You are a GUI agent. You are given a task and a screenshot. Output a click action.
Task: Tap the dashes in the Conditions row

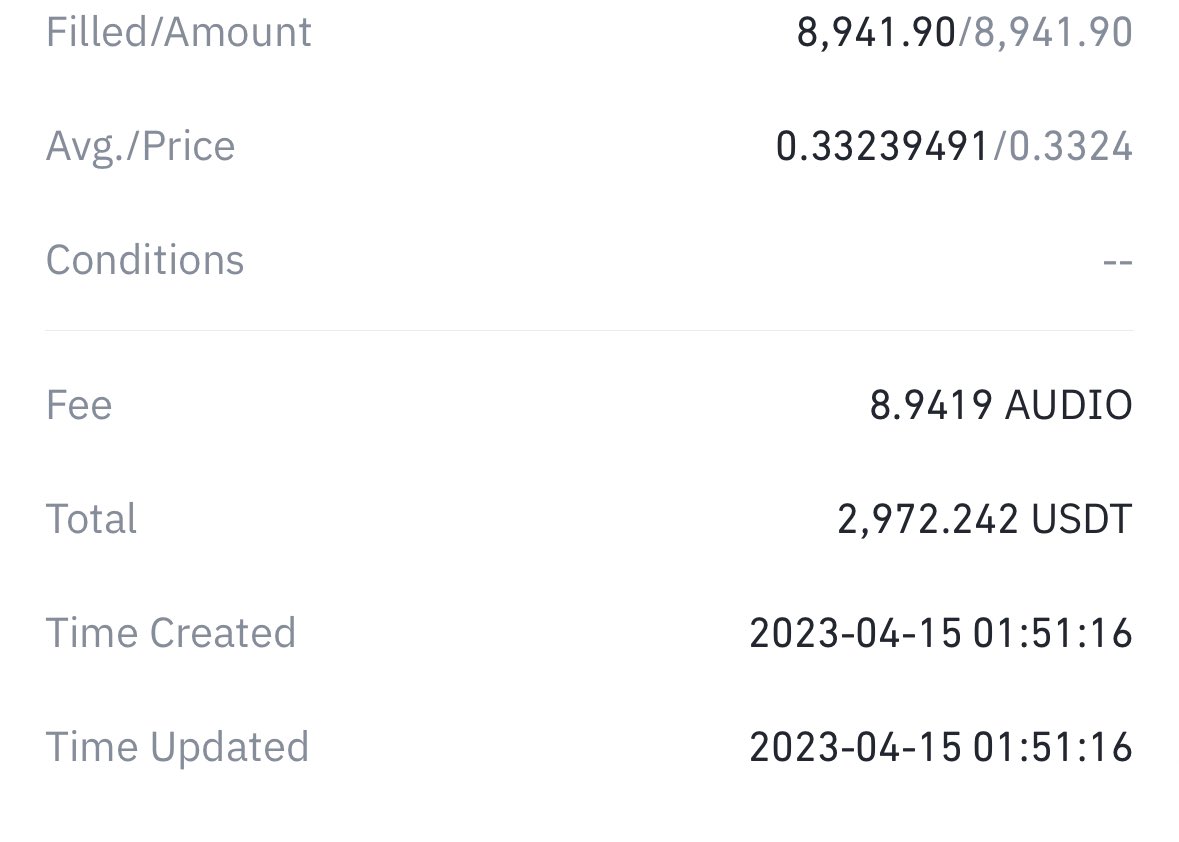click(x=1117, y=262)
